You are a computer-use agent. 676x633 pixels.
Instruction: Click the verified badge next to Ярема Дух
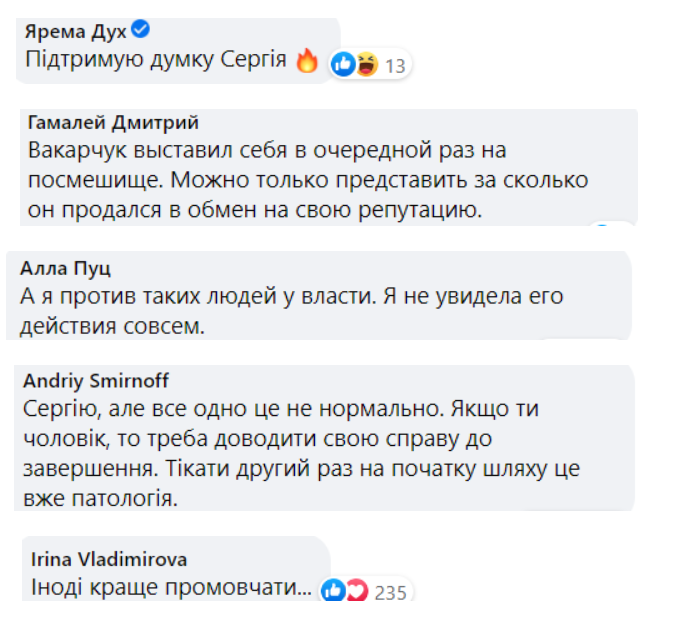tap(141, 29)
